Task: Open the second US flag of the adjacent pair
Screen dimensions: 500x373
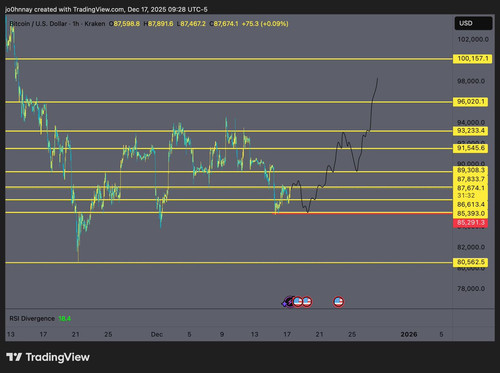Action: point(307,302)
